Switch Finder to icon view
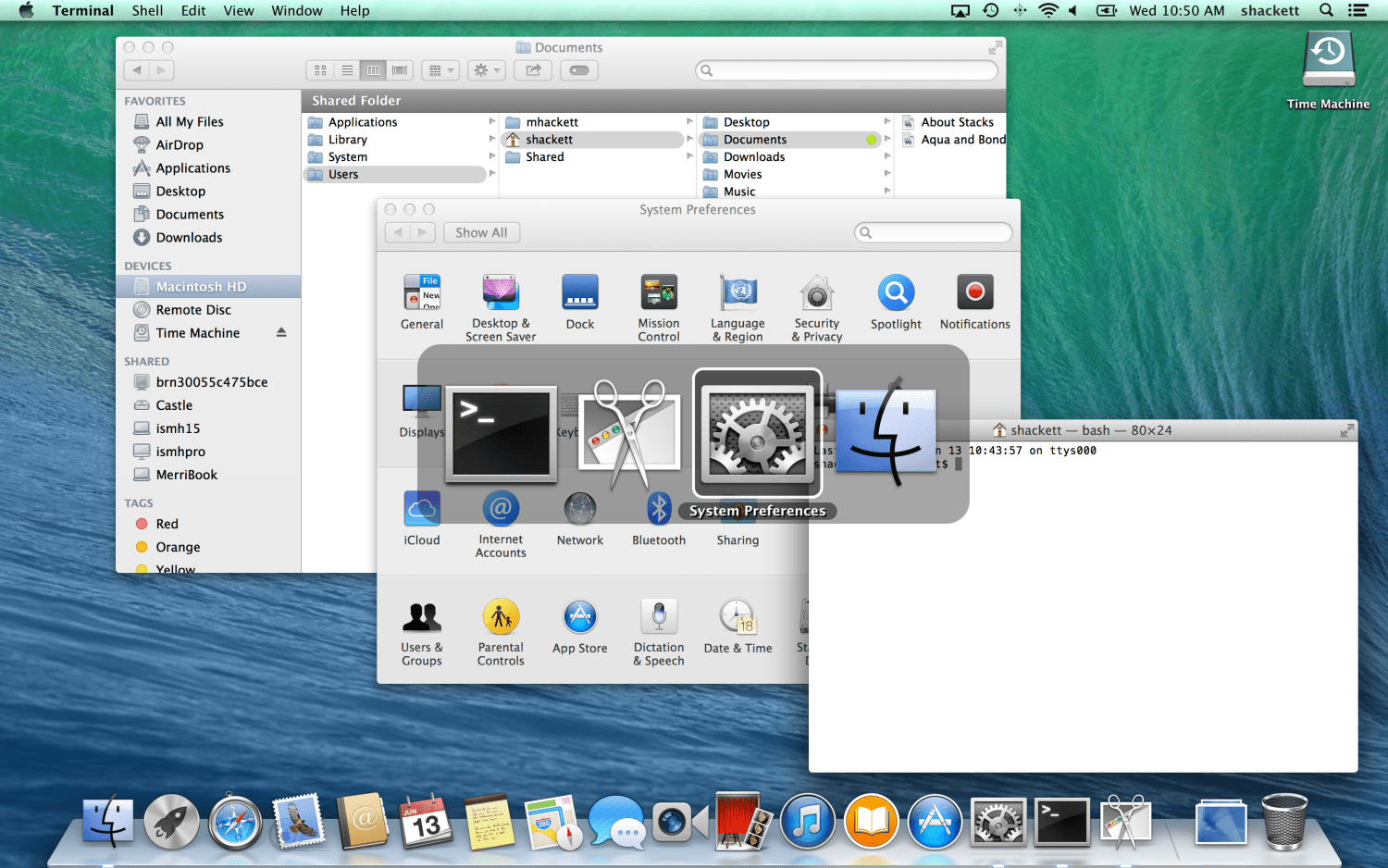 pyautogui.click(x=320, y=70)
